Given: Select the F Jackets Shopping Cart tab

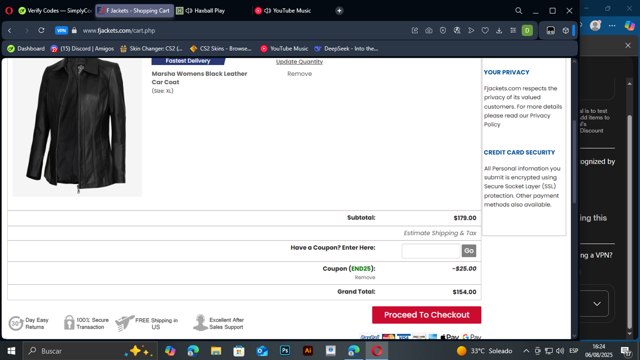Looking at the screenshot, I should point(135,11).
